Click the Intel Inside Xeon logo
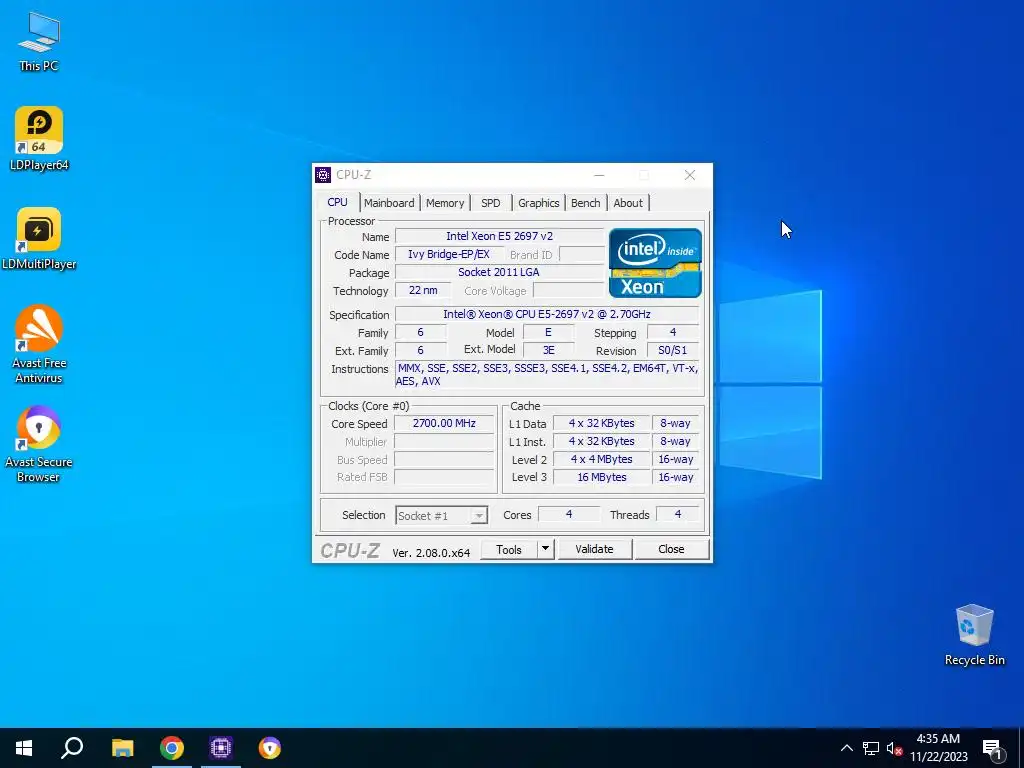Screen dimensions: 1024x768 coord(655,263)
